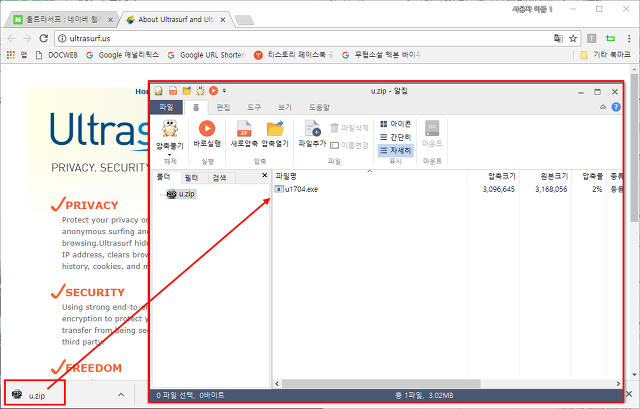Open Chrome three-dot menu
This screenshot has height=409, width=640.
pos(629,38)
